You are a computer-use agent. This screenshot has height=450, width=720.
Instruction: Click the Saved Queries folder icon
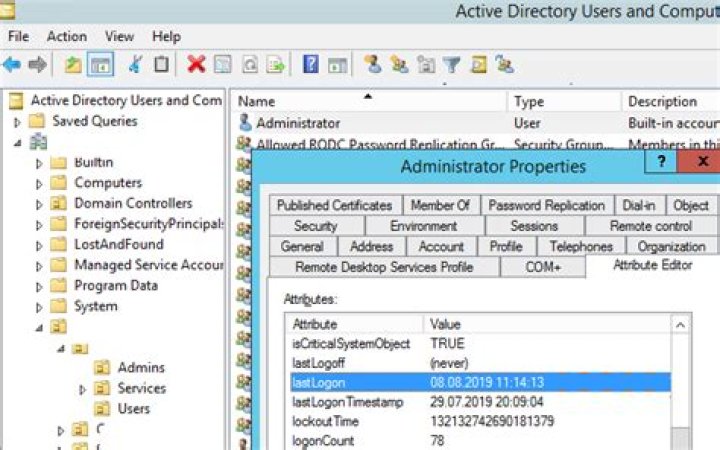click(x=37, y=121)
